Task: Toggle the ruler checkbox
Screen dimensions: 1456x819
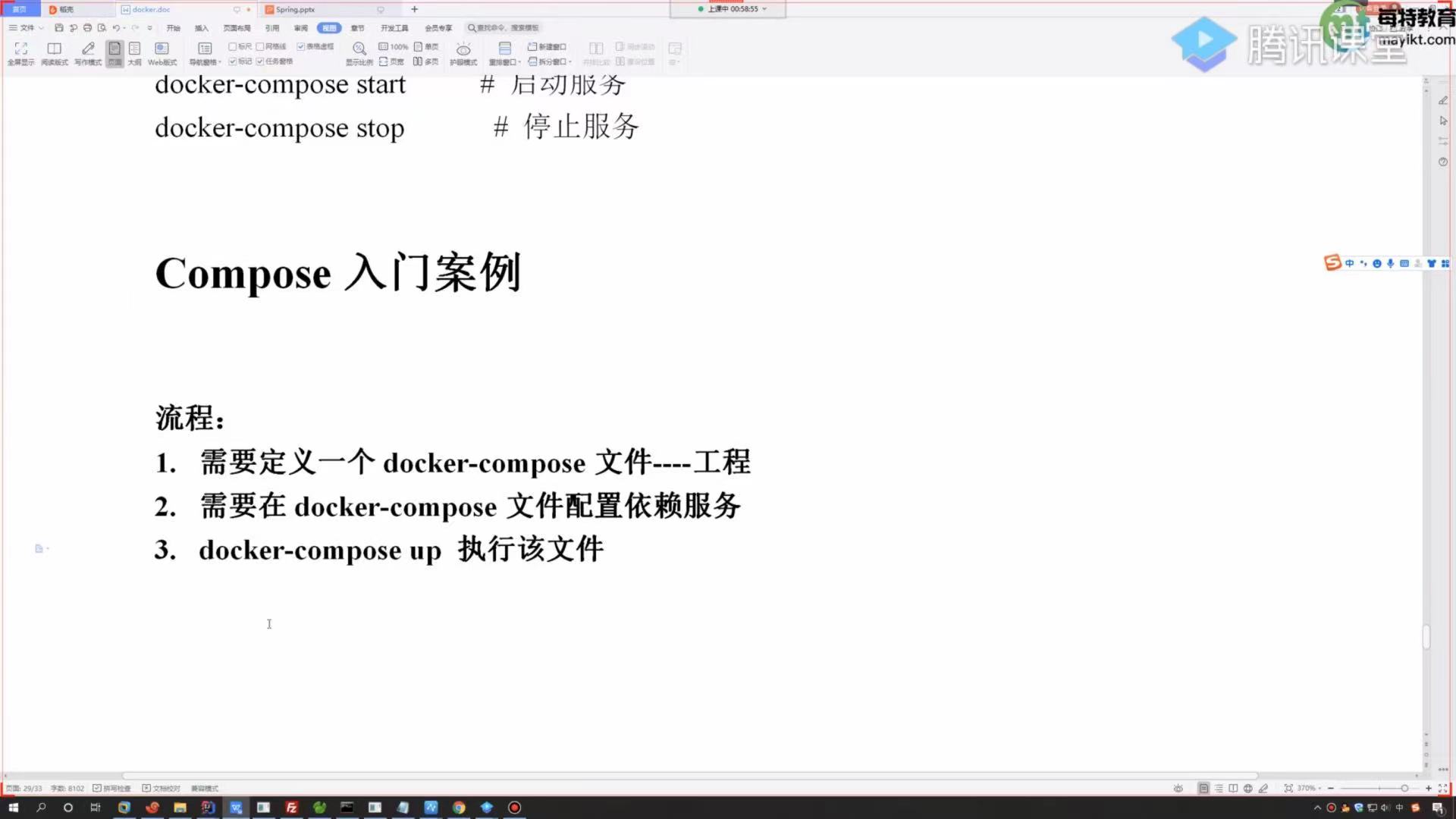Action: [x=233, y=47]
